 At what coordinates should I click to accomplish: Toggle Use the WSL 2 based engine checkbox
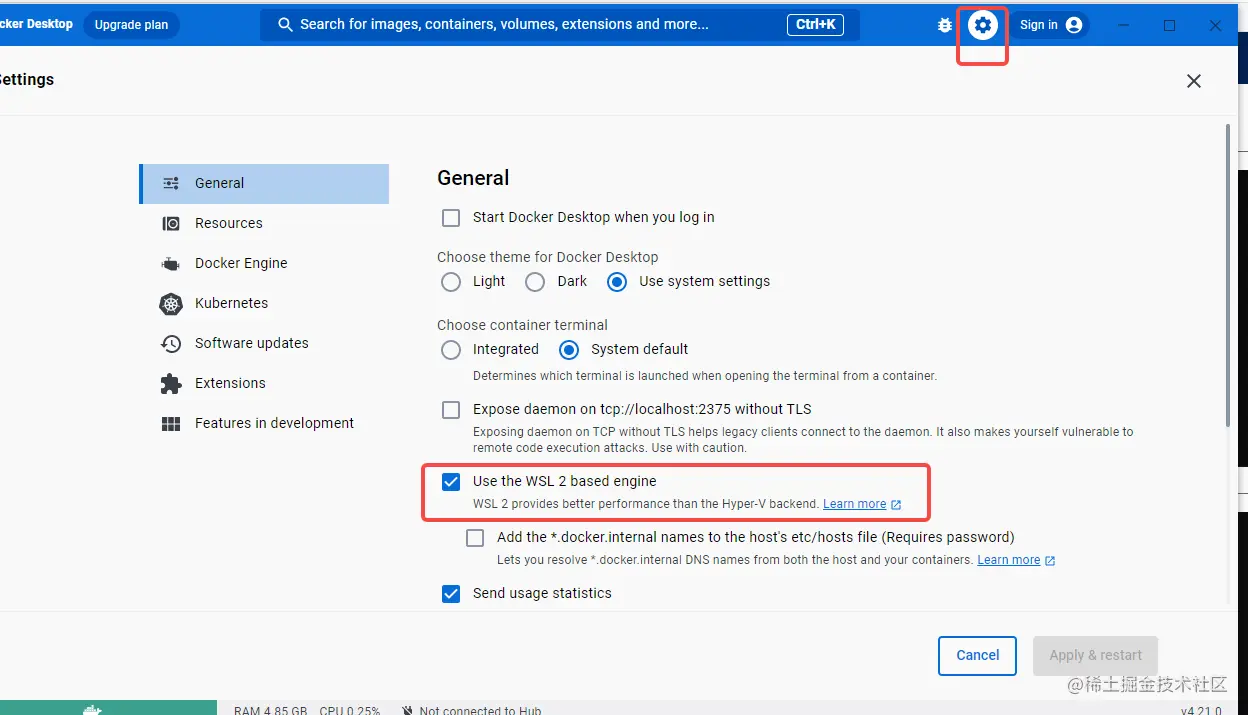[451, 482]
